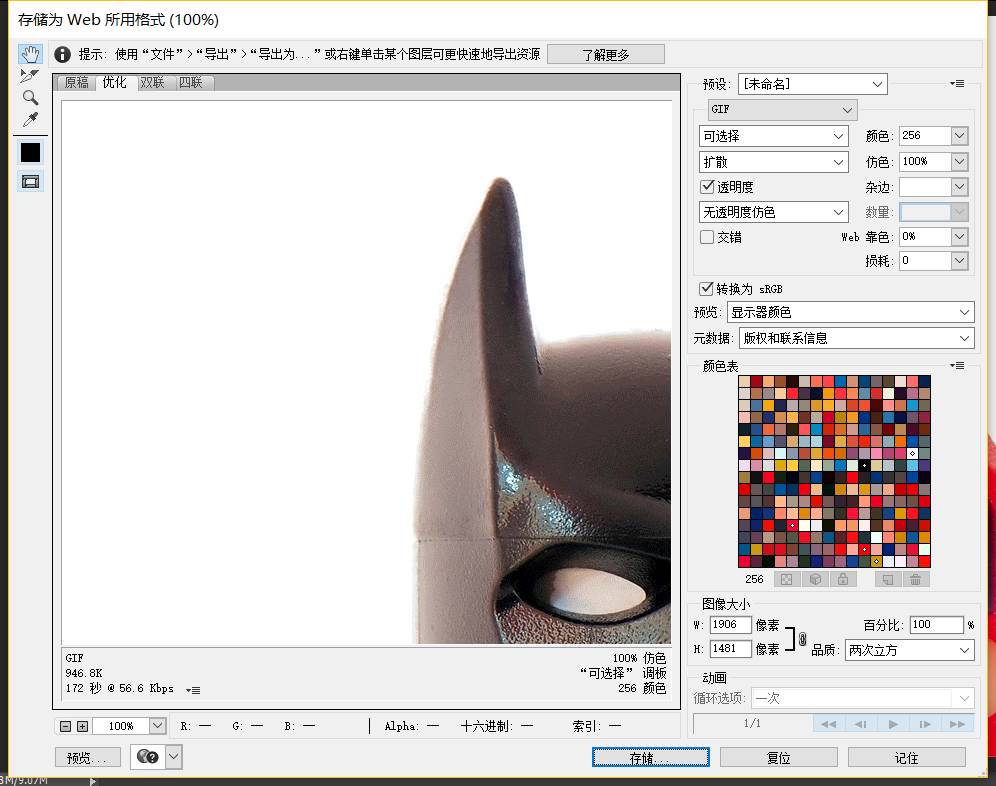
Task: Select the Slice Select tool
Action: (31, 76)
